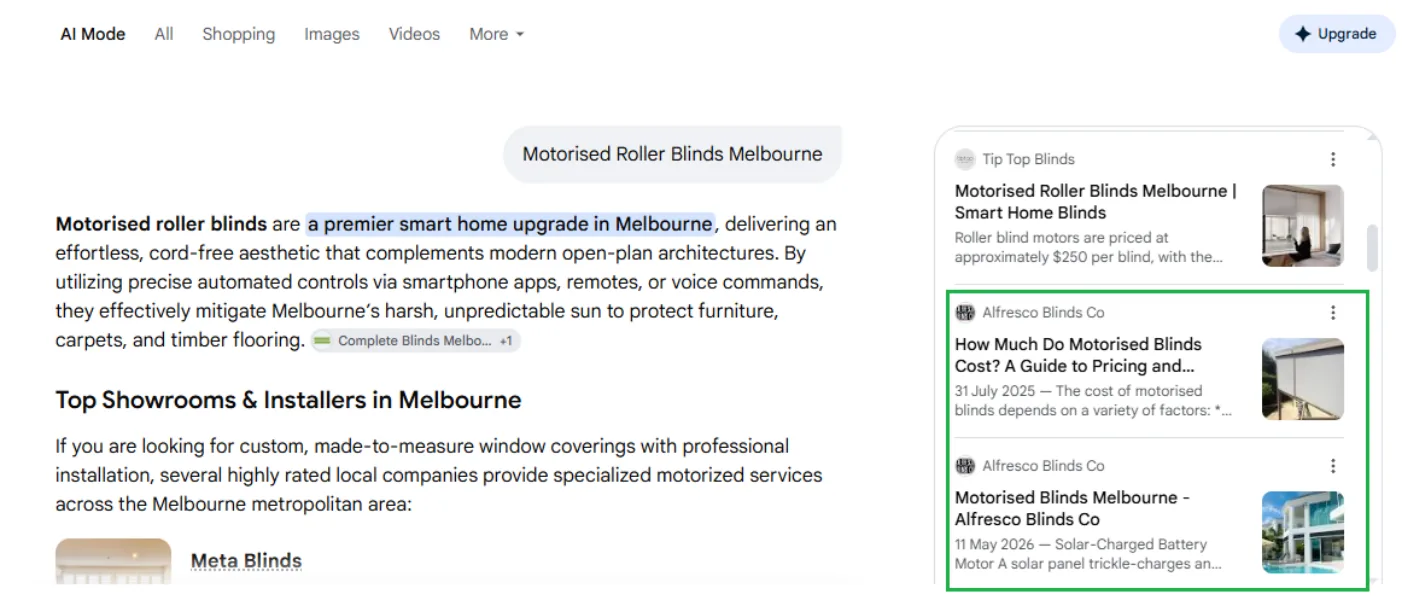Viewport: 1402px width, 600px height.
Task: Open three-dot menu for Tip Top Blinds result
Action: click(x=1333, y=159)
